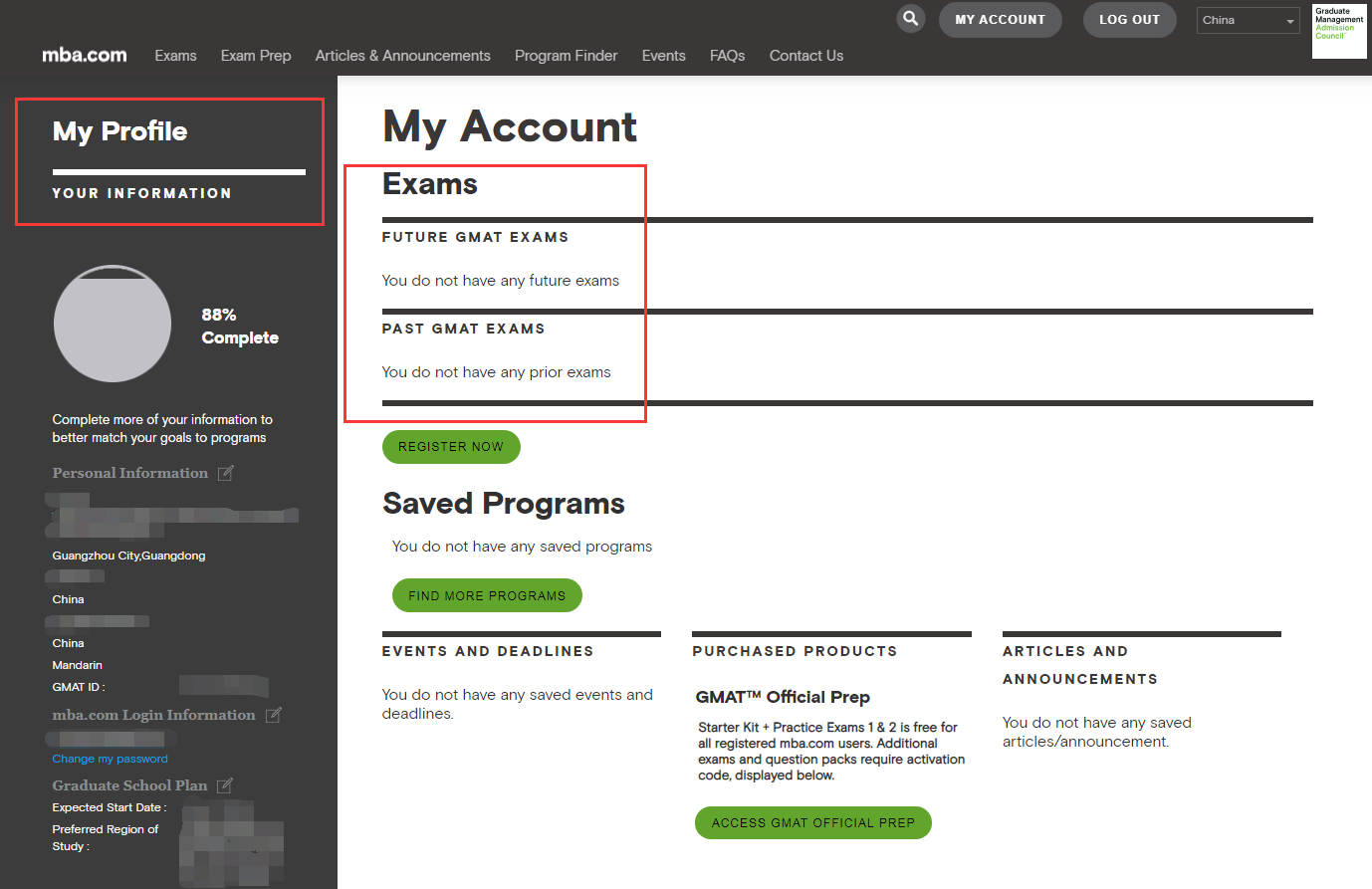
Task: Click the REGISTER NOW button
Action: point(451,447)
